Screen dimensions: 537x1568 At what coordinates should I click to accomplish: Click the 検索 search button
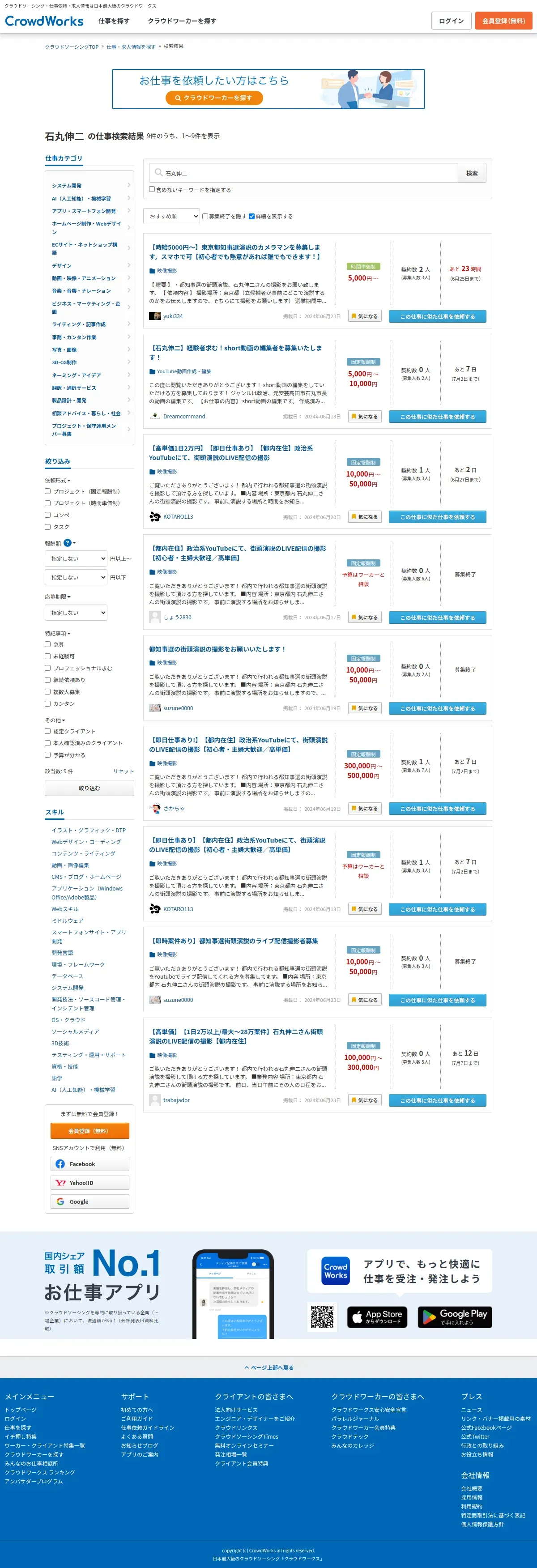tap(472, 173)
